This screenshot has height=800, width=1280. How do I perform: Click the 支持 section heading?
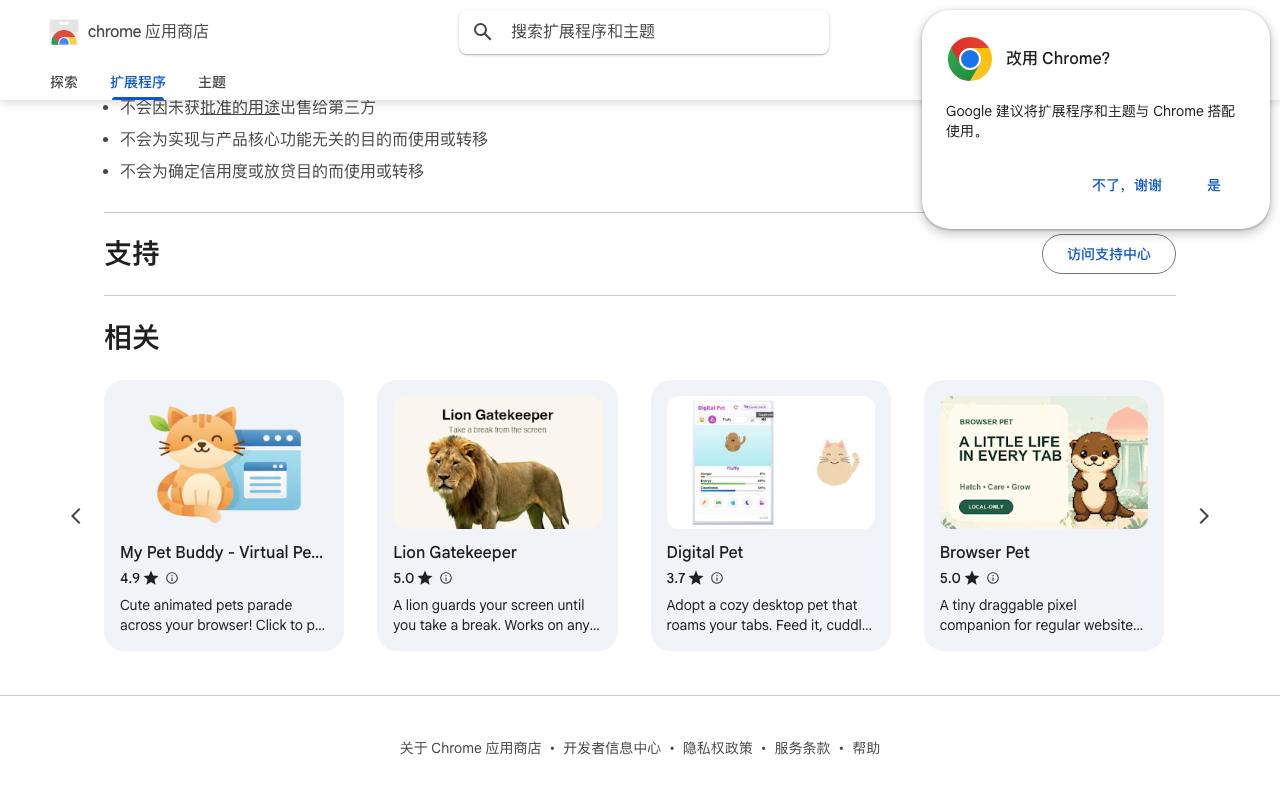point(132,254)
